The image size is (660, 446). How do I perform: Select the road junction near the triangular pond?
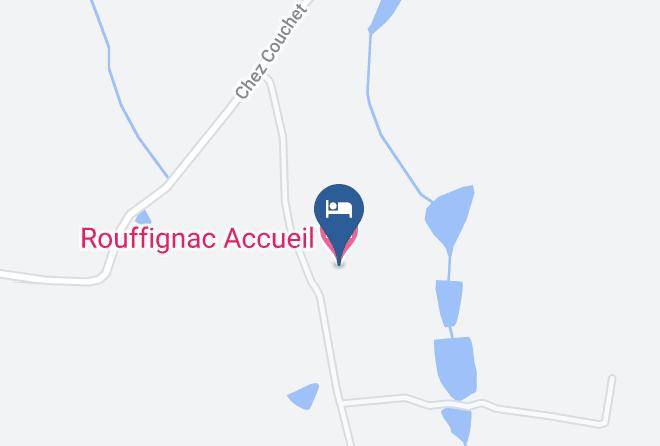tap(342, 403)
